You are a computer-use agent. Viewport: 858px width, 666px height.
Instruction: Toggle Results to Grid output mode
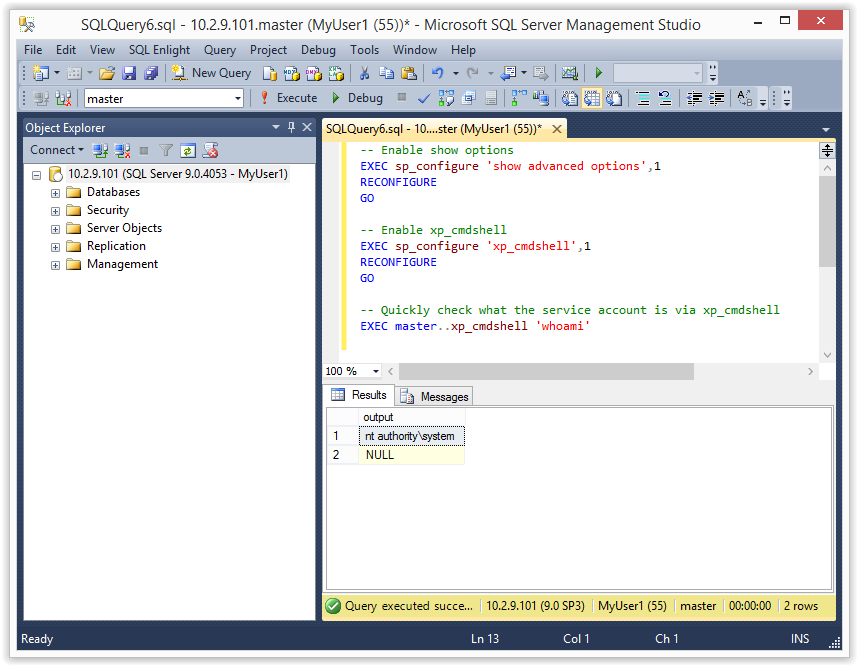click(592, 99)
